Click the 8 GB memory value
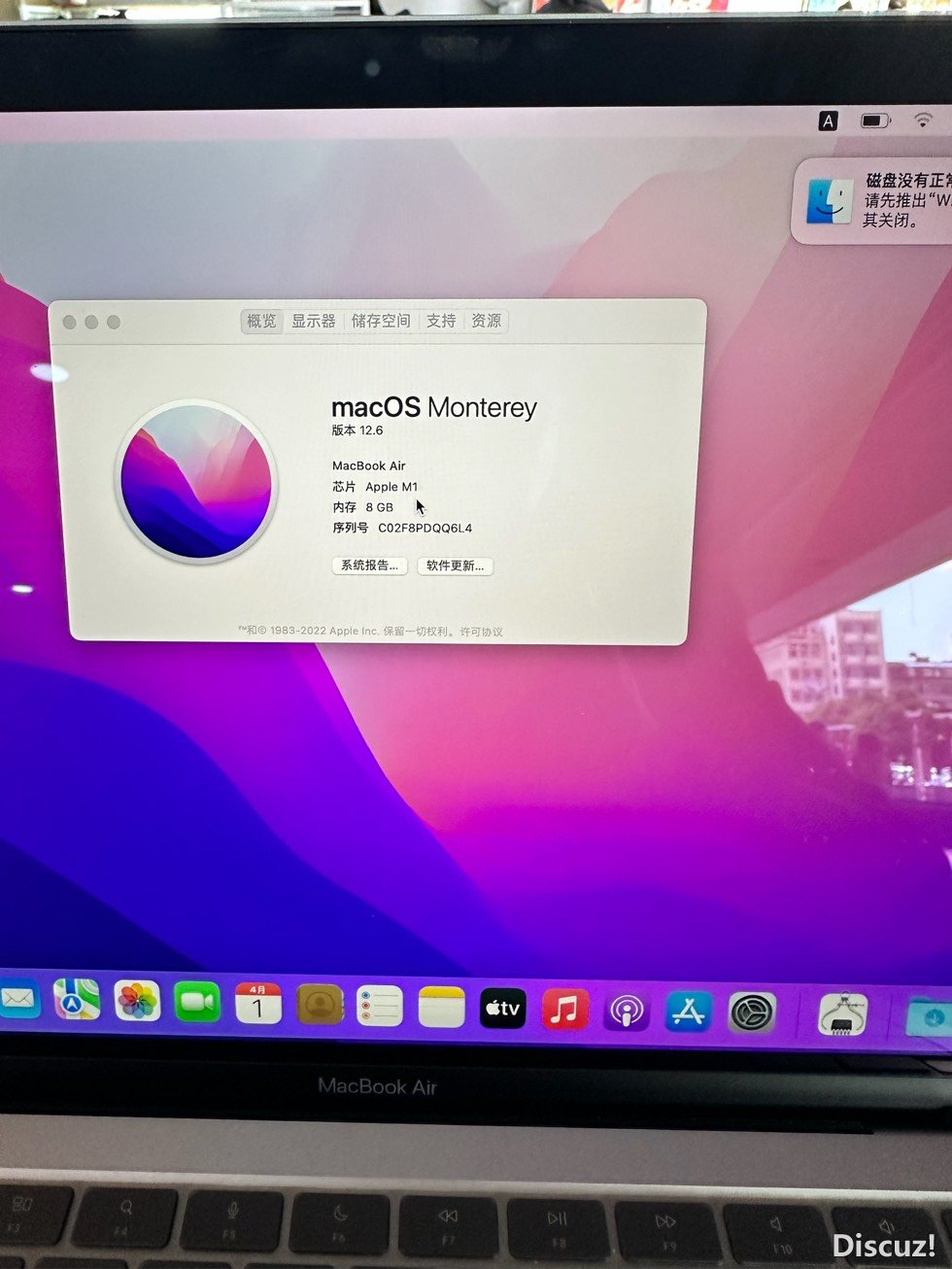The height and width of the screenshot is (1269, 952). (379, 507)
